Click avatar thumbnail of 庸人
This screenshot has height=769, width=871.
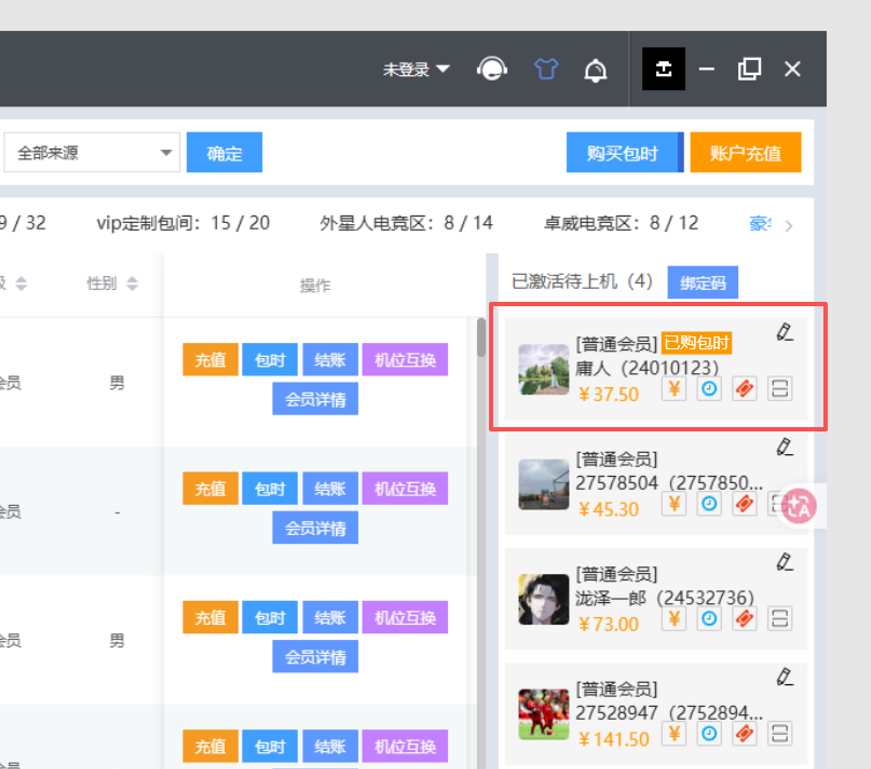(544, 369)
